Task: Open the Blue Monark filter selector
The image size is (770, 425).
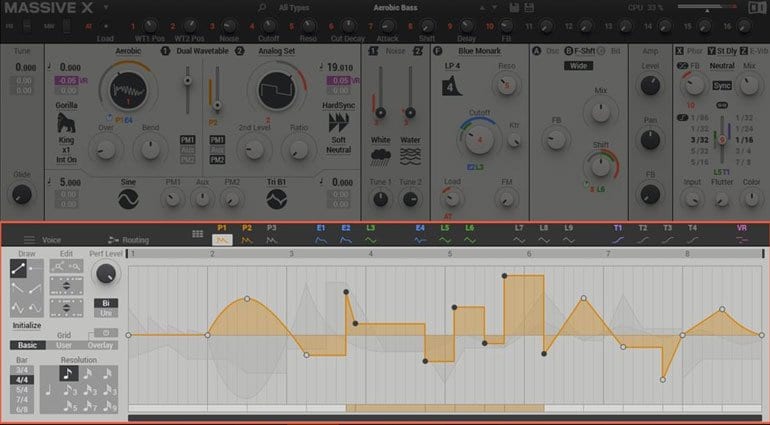Action: tap(479, 51)
